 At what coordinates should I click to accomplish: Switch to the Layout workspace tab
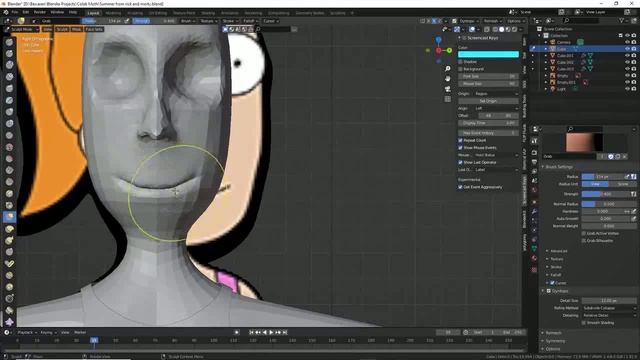point(93,13)
